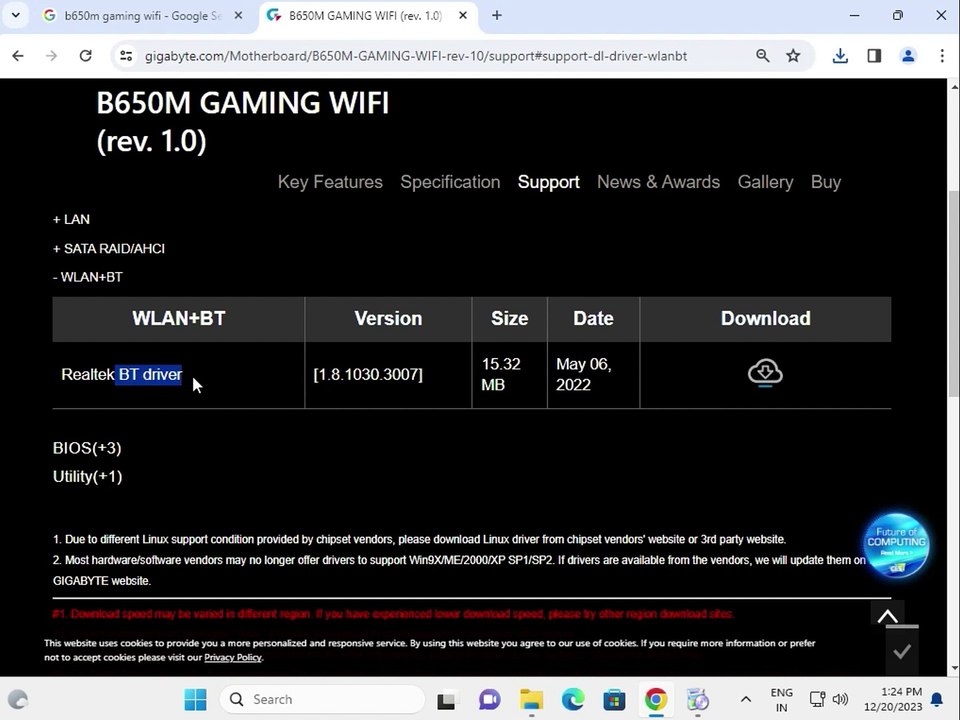Click the B650M GAMING WIFI heading
The image size is (960, 720).
[242, 121]
